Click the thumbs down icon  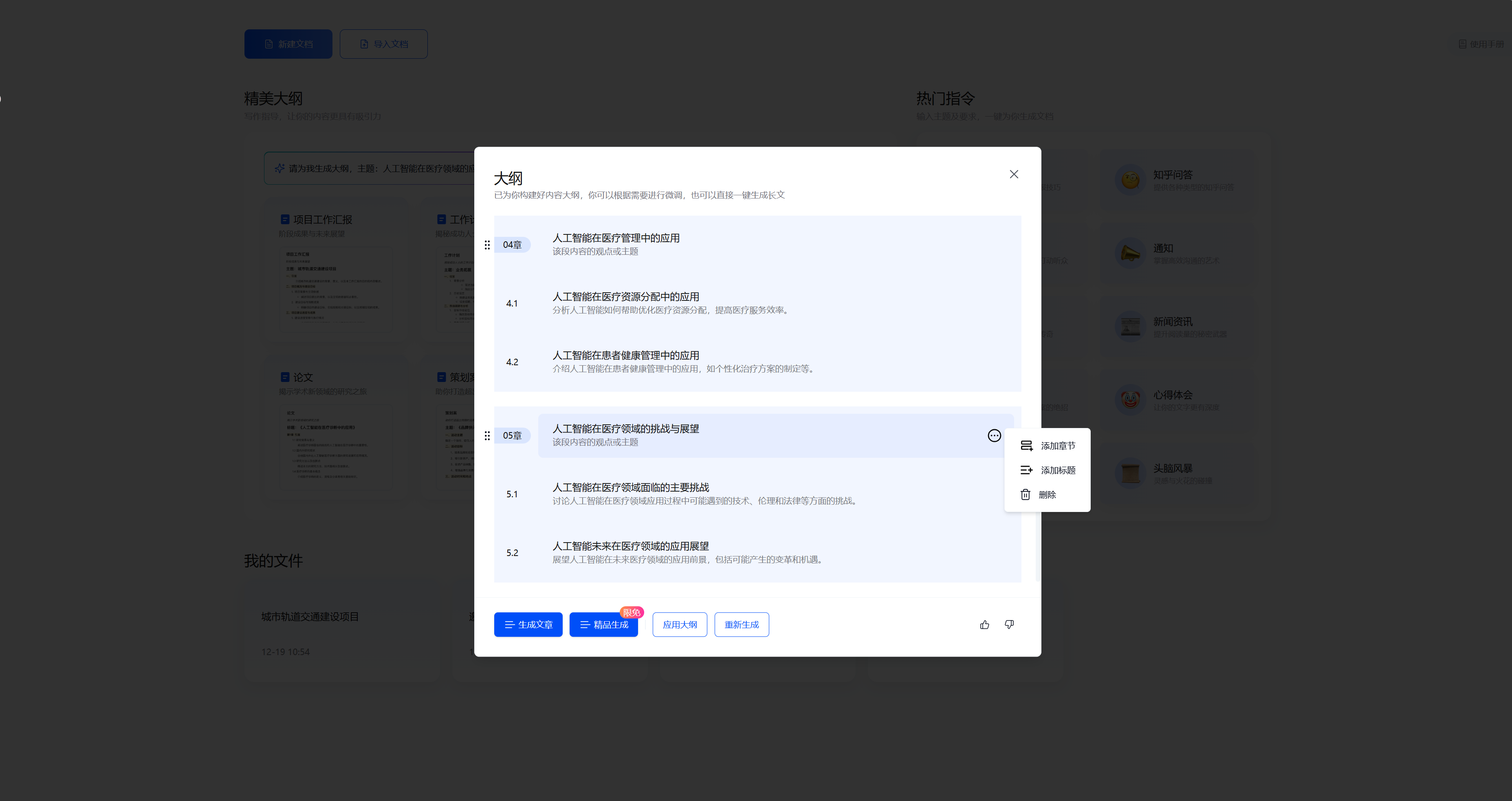1009,625
